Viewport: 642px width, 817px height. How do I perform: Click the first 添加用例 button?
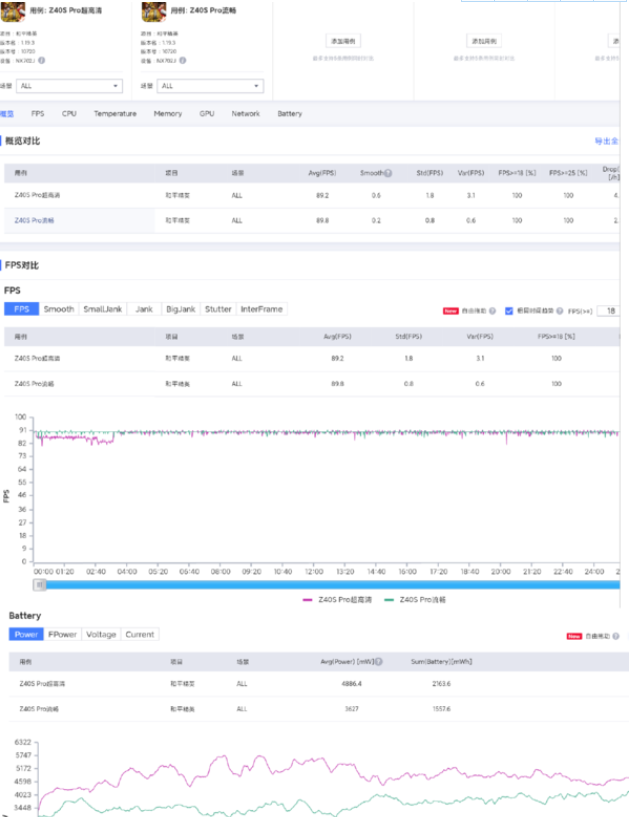[x=343, y=41]
